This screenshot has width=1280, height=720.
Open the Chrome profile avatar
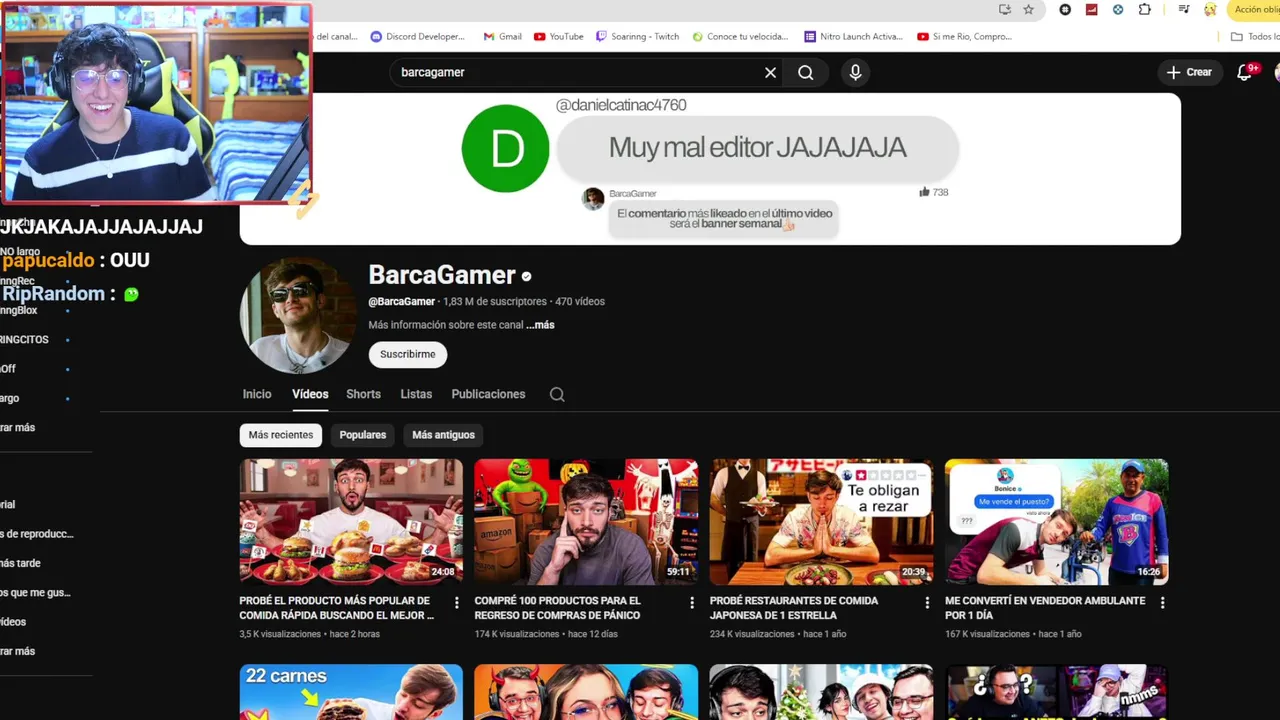(x=1210, y=9)
